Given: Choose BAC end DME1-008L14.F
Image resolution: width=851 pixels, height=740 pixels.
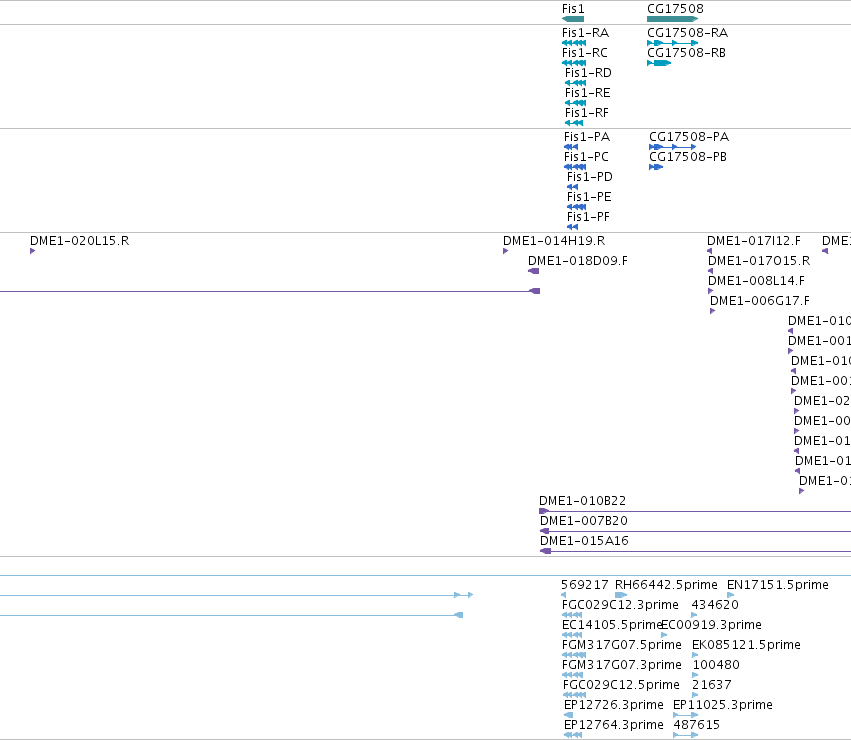Looking at the screenshot, I should [x=756, y=281].
